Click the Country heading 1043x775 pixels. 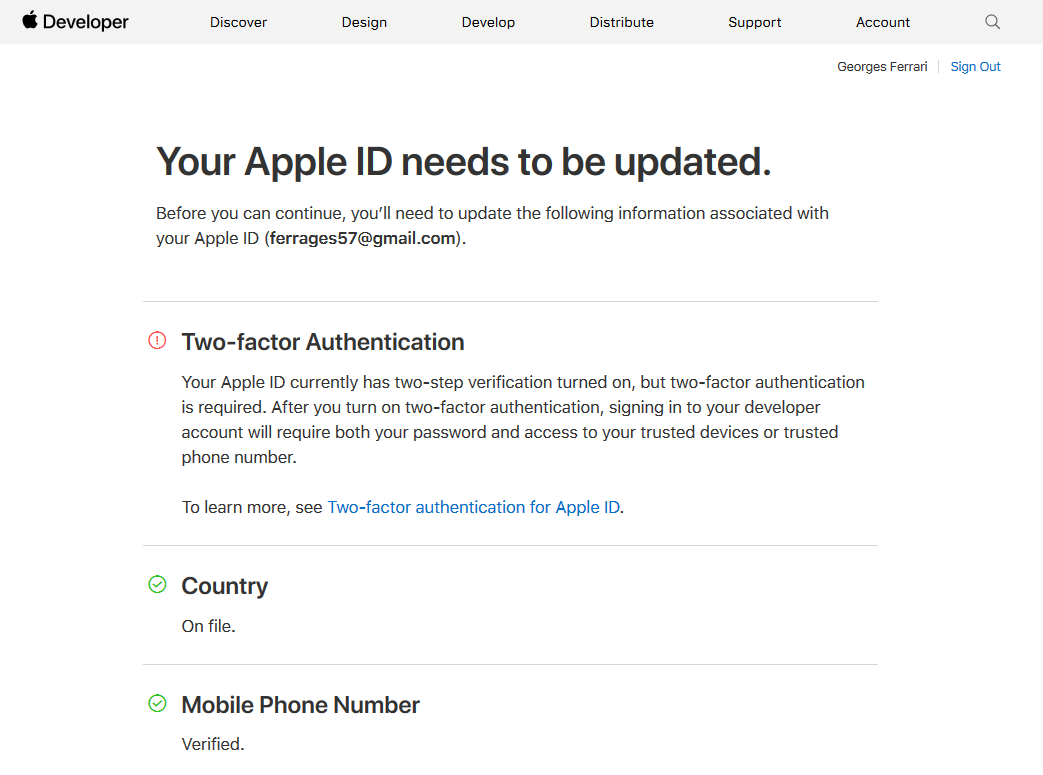tap(225, 586)
